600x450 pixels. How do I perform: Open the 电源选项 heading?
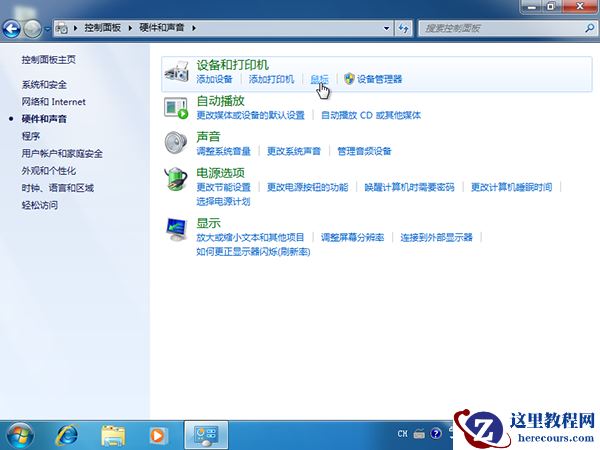(220, 173)
